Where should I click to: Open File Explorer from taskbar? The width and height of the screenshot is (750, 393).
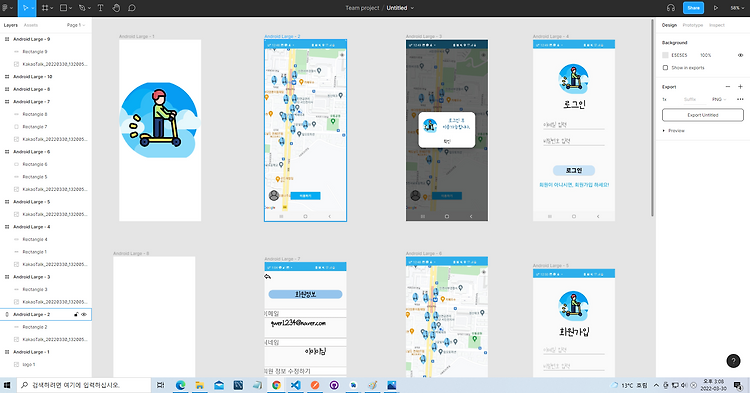click(199, 385)
